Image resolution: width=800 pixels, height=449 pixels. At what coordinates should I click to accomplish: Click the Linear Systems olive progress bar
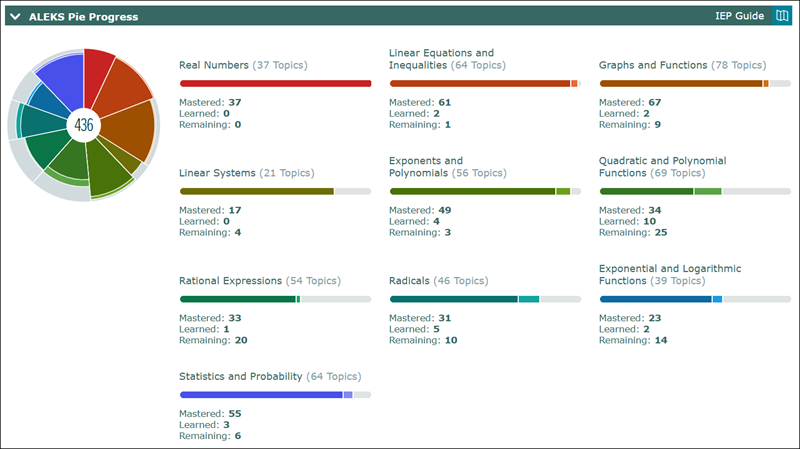(275, 191)
